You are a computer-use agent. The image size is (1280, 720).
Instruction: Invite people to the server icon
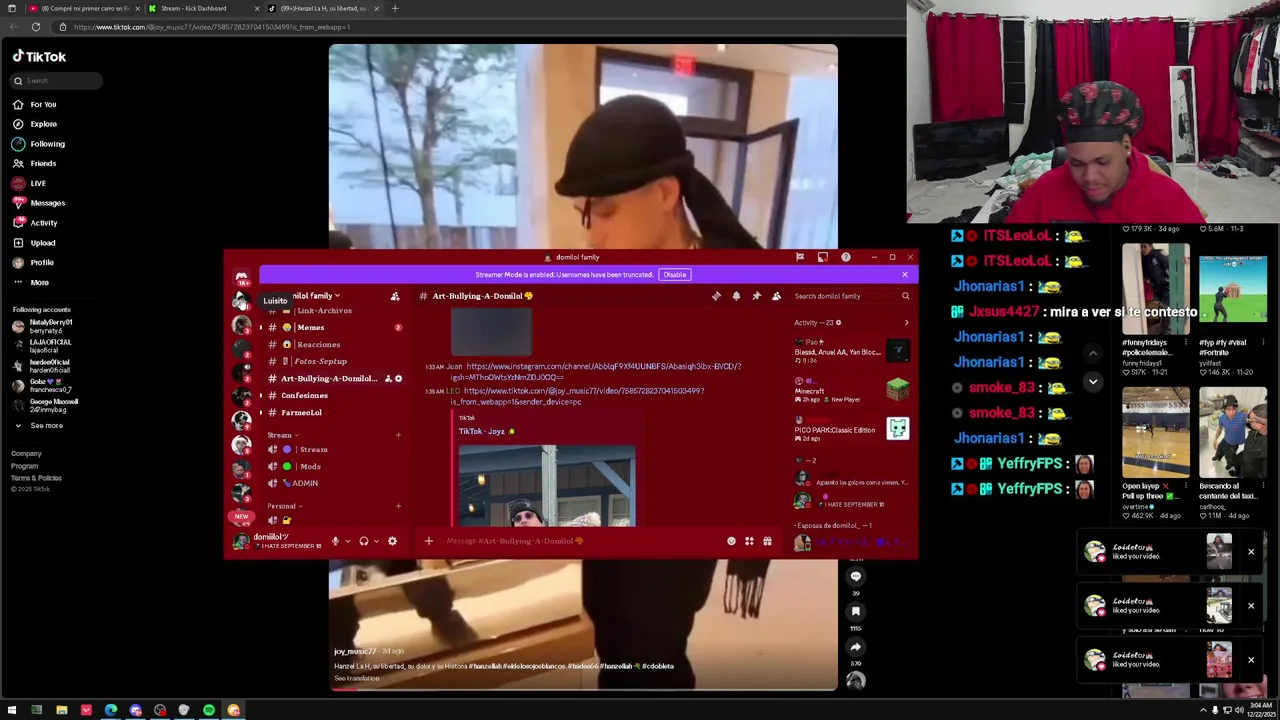(x=395, y=296)
